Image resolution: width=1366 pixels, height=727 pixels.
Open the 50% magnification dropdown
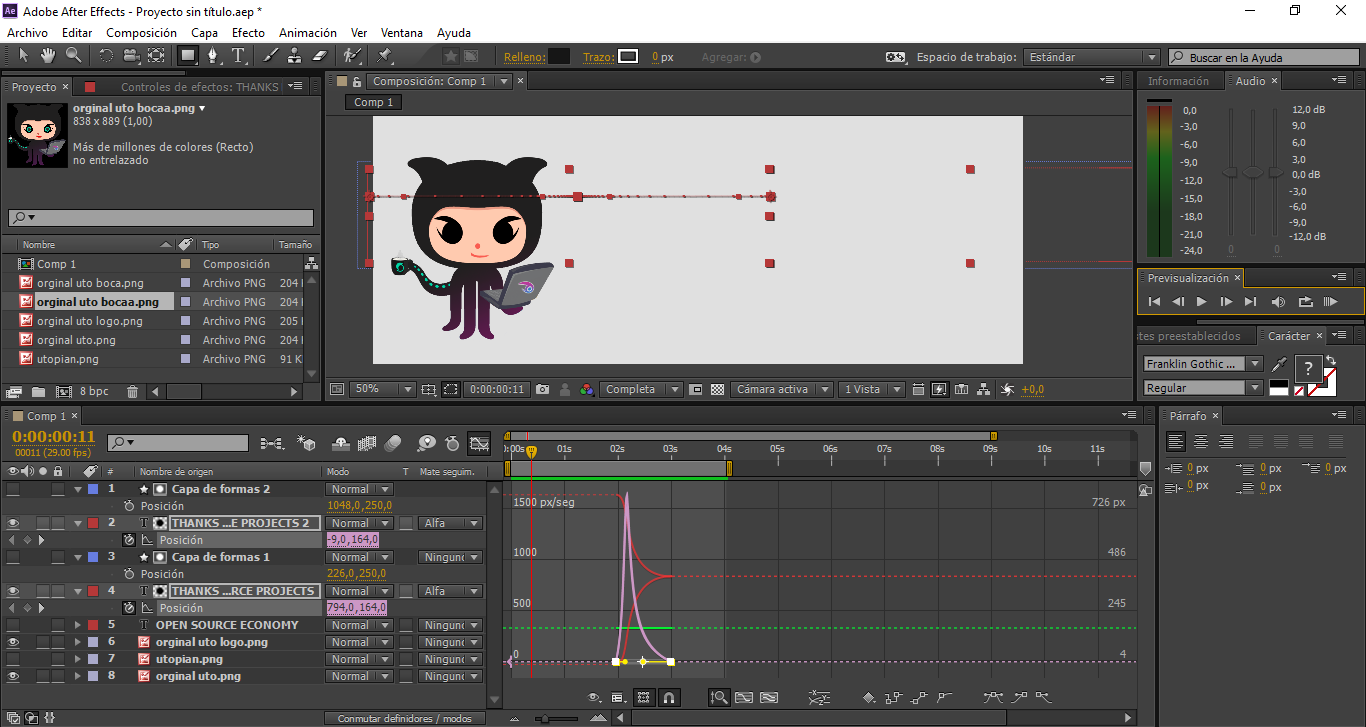(x=382, y=389)
